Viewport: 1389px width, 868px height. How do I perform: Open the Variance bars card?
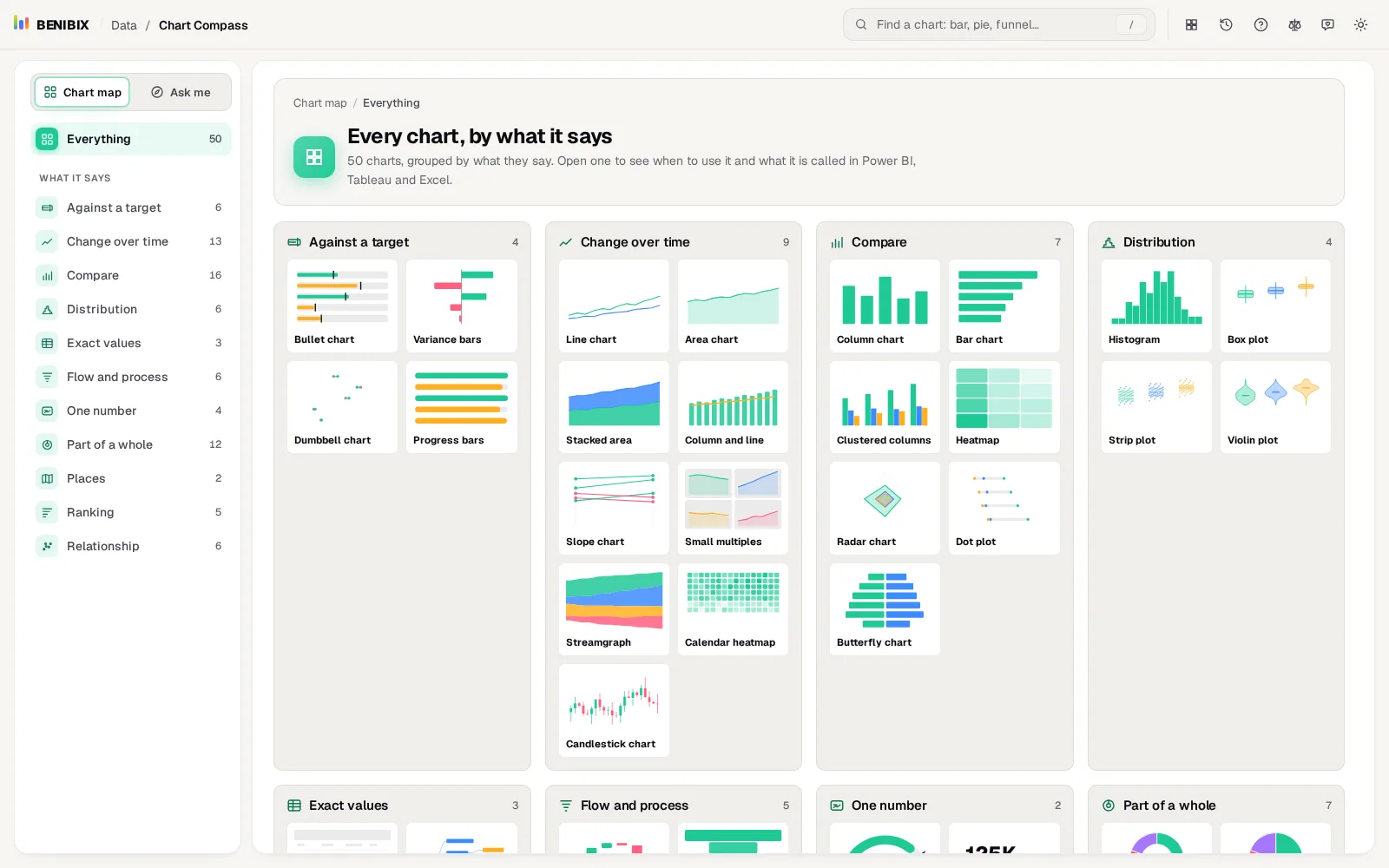pyautogui.click(x=461, y=306)
